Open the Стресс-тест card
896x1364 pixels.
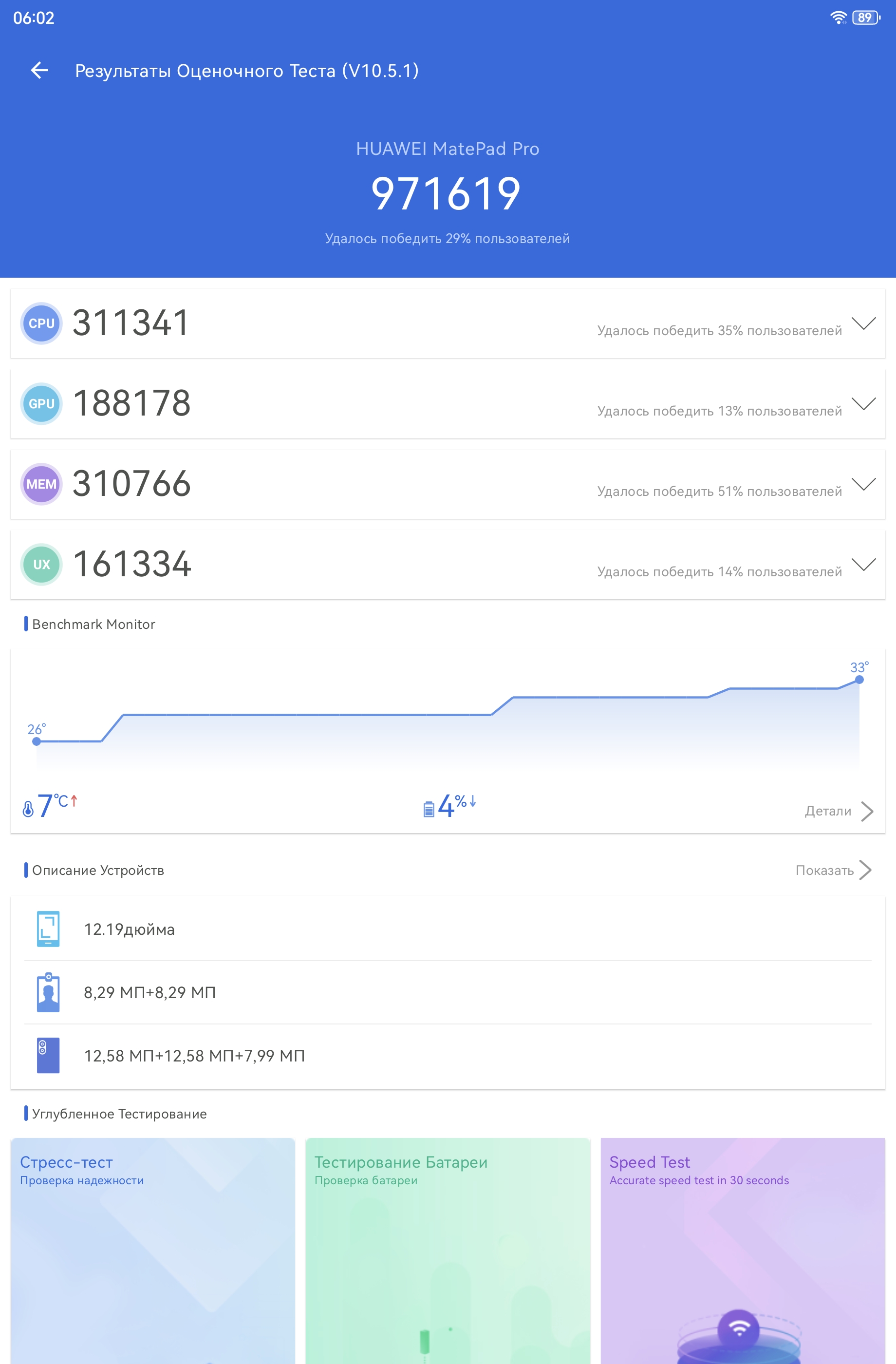pyautogui.click(x=153, y=1250)
